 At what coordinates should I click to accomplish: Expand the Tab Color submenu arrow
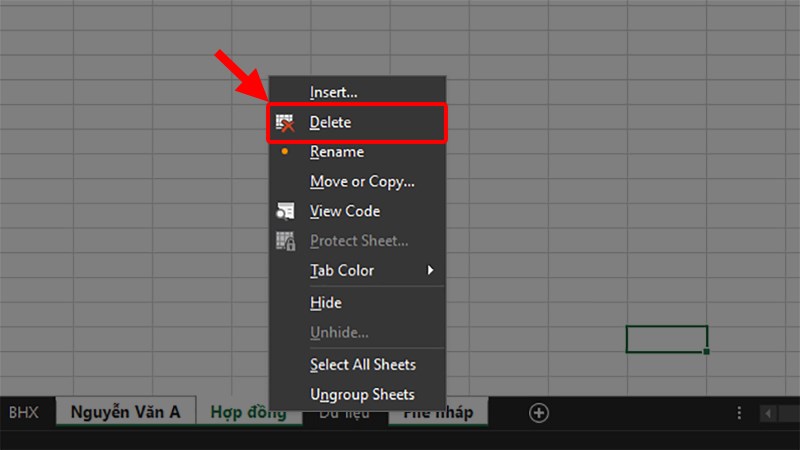[x=431, y=270]
